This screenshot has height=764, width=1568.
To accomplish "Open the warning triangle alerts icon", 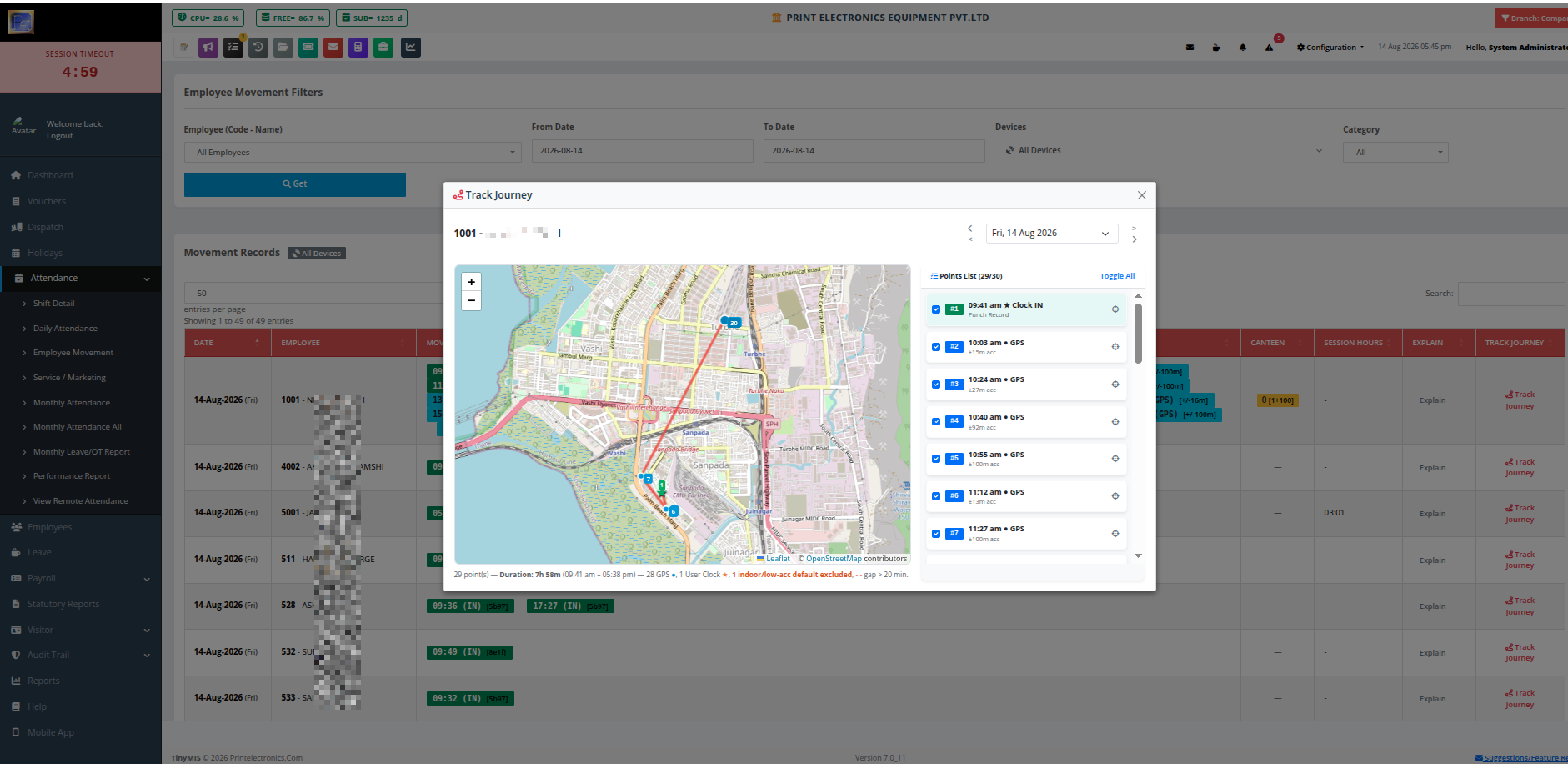I will click(1269, 48).
